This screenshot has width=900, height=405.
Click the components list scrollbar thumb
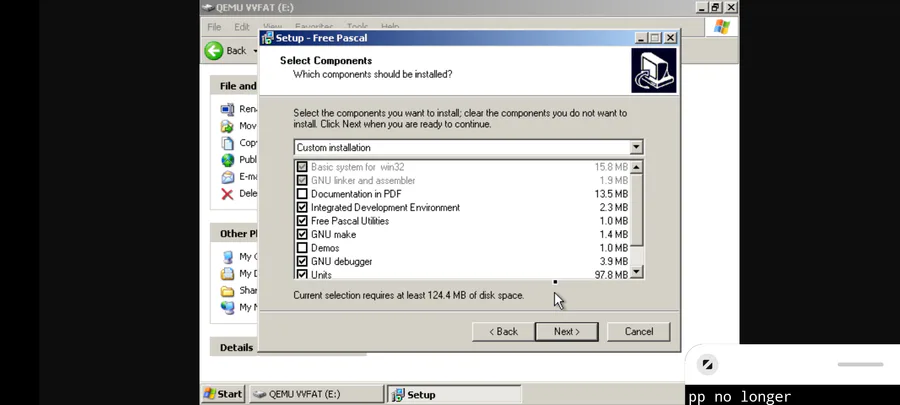(636, 209)
